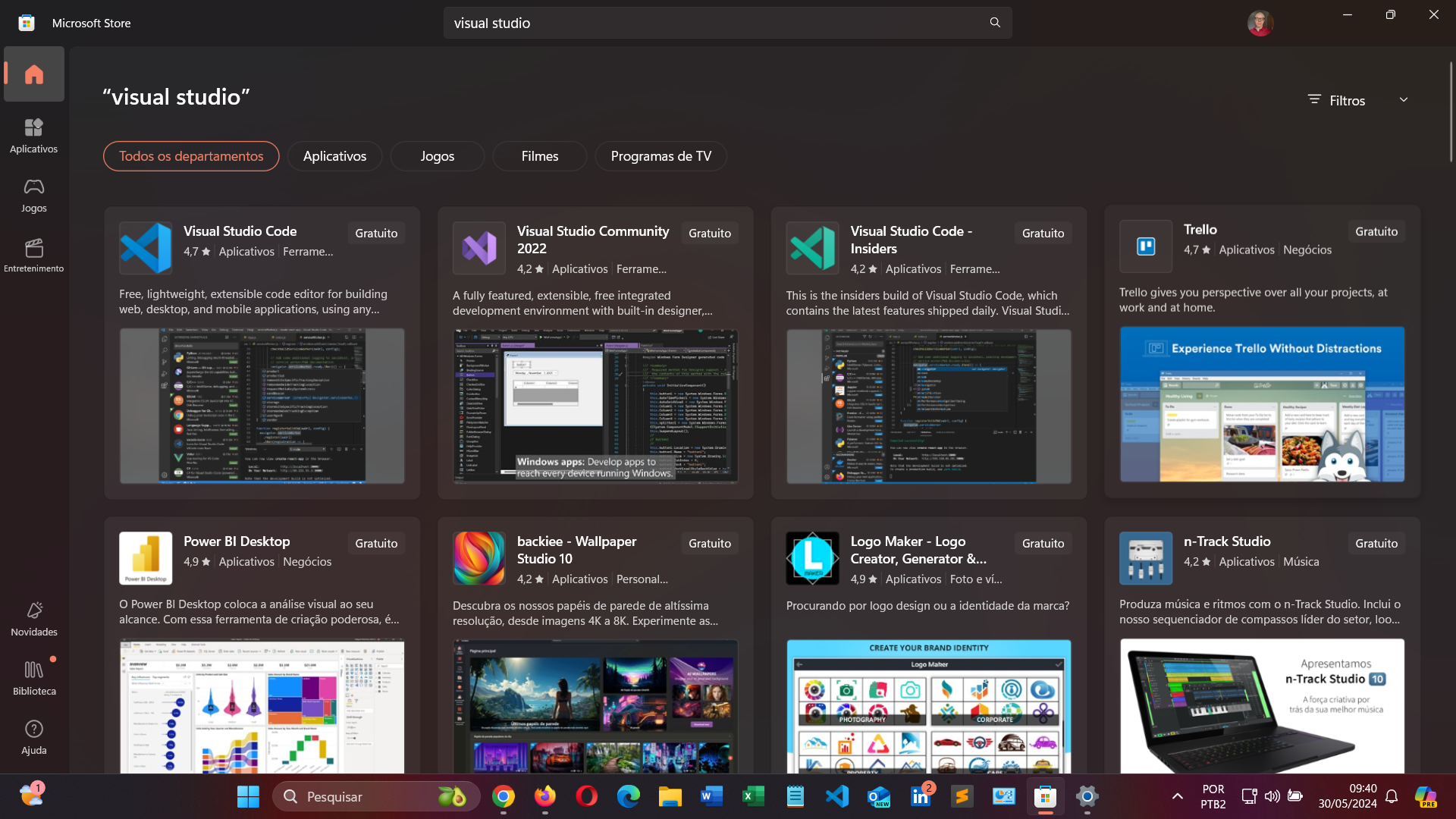This screenshot has width=1456, height=819.
Task: Click the Trello app icon
Action: (1146, 246)
